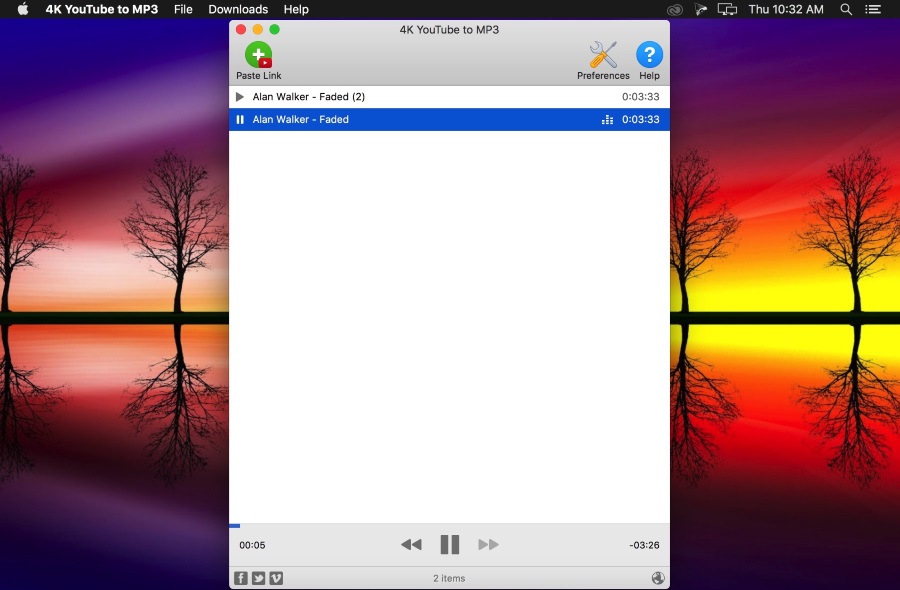Open the Help menu in menu bar
The width and height of the screenshot is (900, 590).
pyautogui.click(x=296, y=9)
